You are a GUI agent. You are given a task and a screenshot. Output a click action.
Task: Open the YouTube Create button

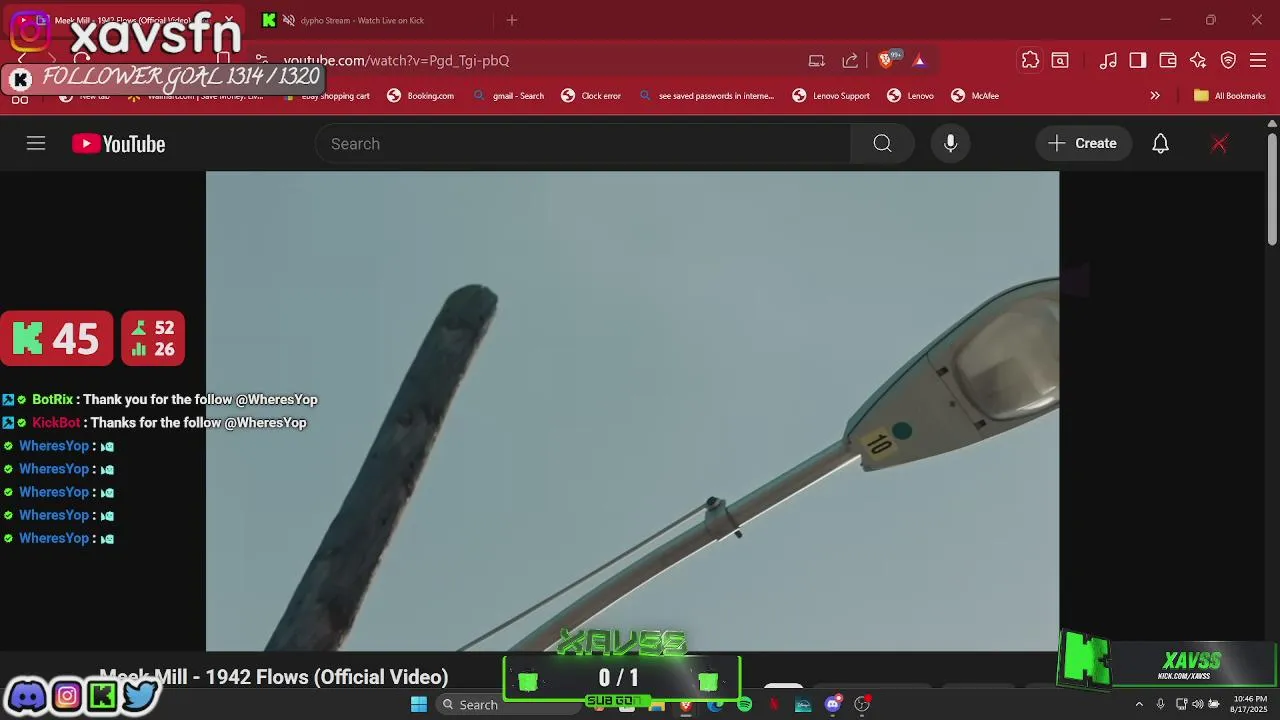pos(1083,144)
